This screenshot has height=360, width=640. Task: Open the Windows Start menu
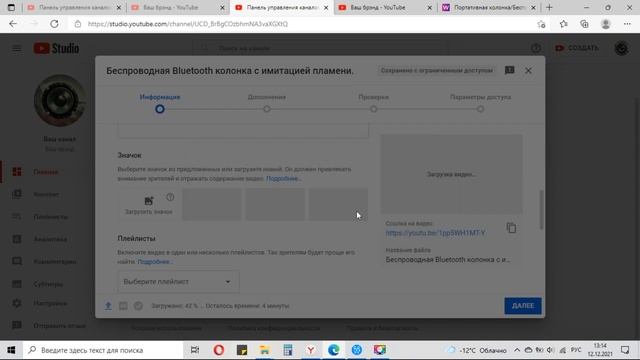(11, 350)
